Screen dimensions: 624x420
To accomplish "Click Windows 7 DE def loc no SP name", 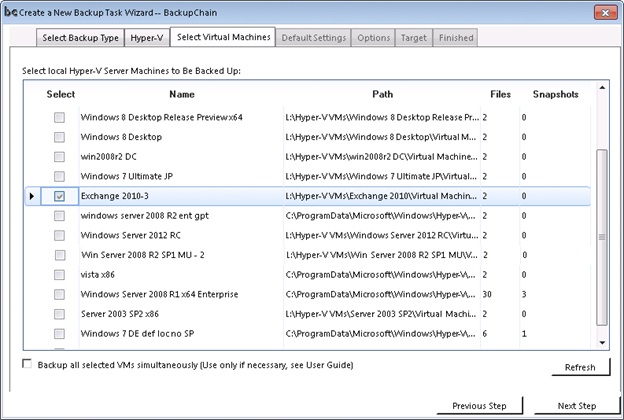I will [x=181, y=334].
